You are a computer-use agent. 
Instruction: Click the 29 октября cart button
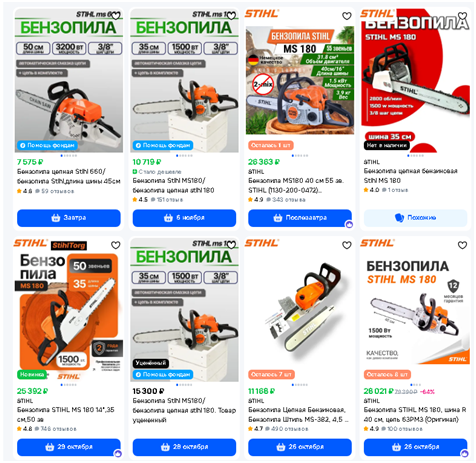(x=69, y=447)
